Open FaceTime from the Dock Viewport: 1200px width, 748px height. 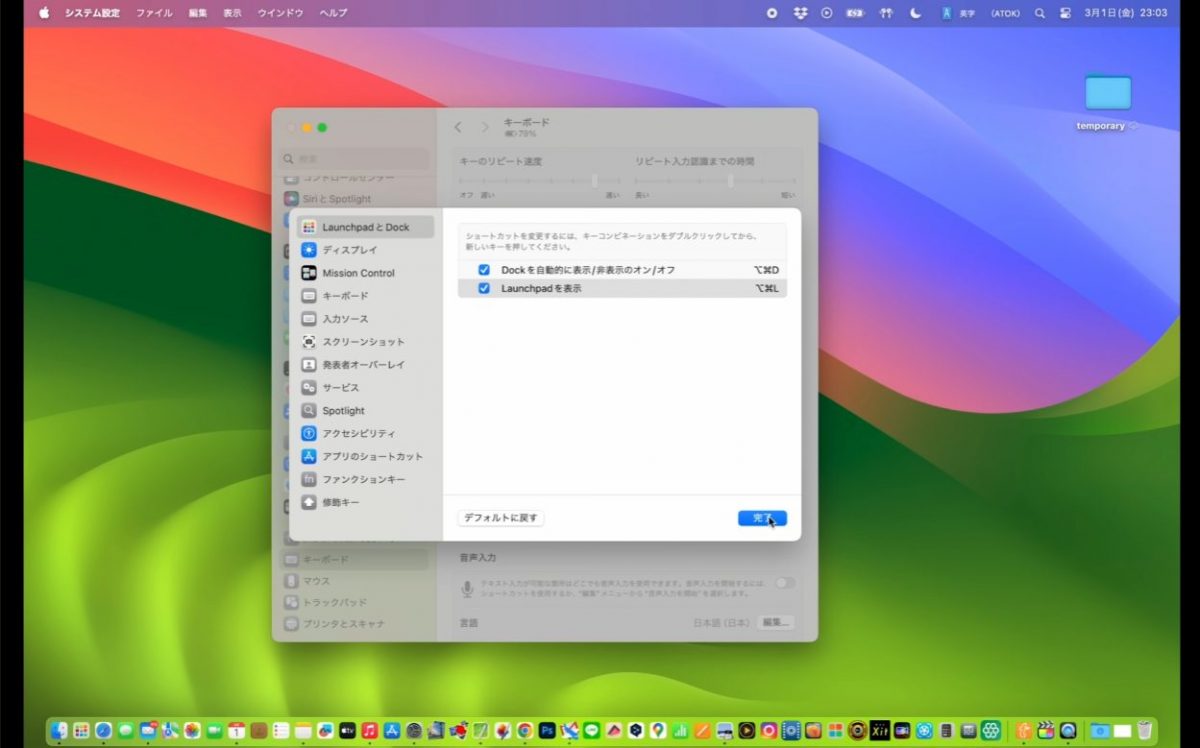[214, 731]
